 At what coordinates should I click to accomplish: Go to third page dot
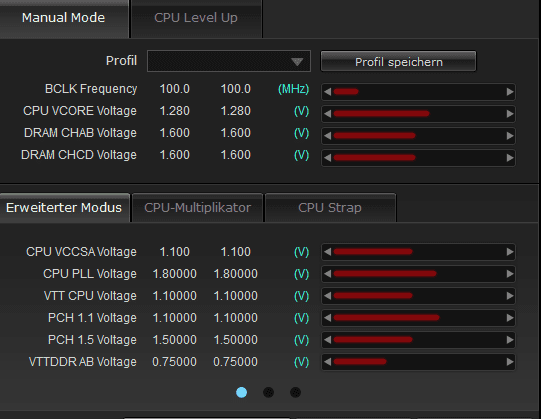click(x=295, y=392)
